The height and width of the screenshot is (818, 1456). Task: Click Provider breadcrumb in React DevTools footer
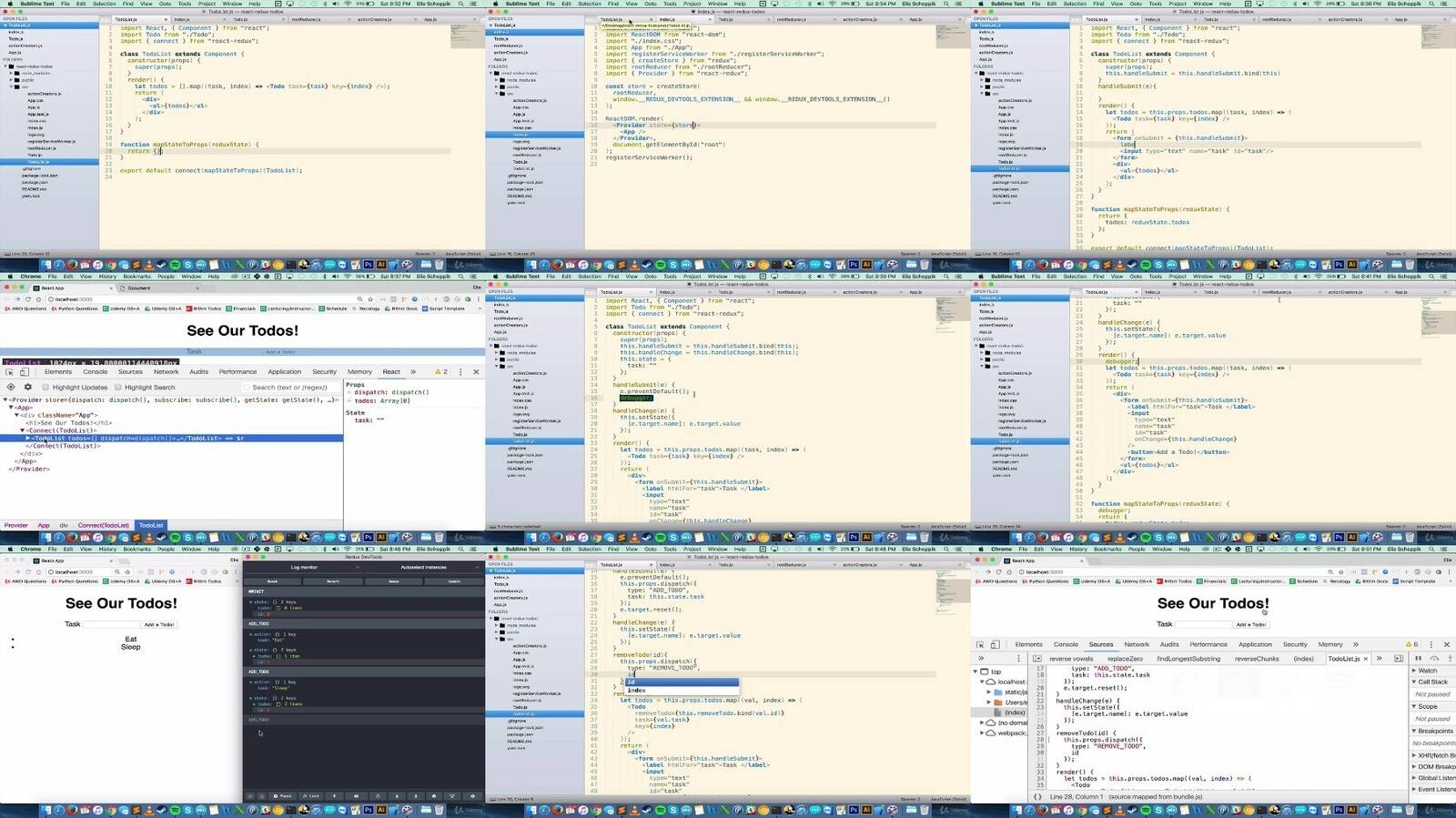[x=16, y=525]
